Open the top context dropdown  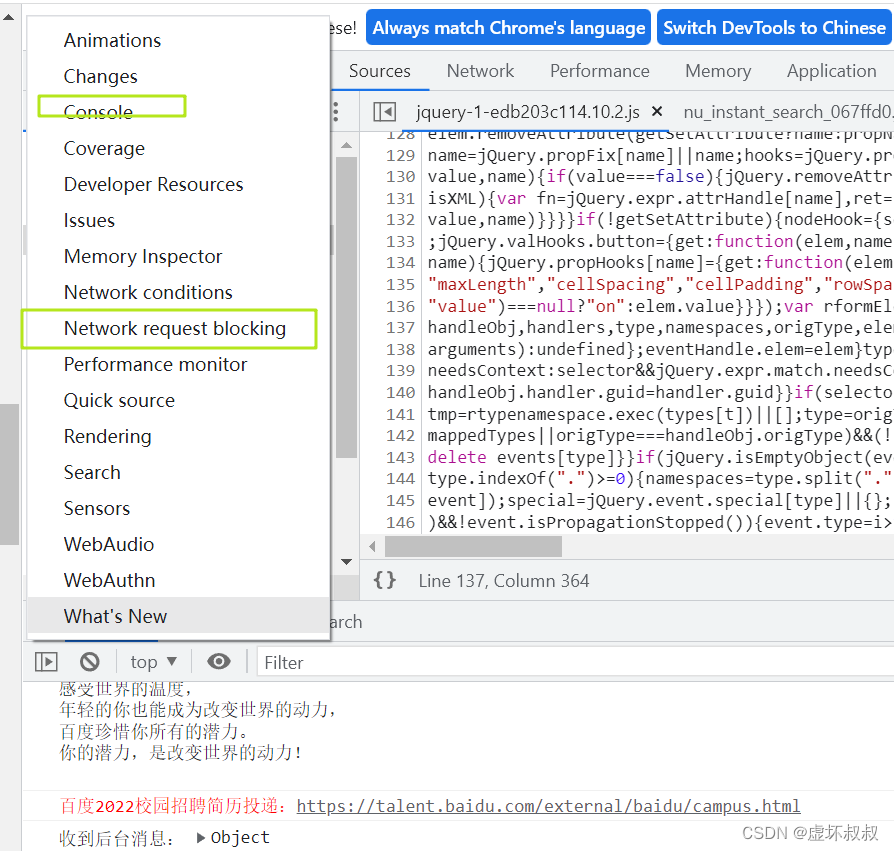153,662
